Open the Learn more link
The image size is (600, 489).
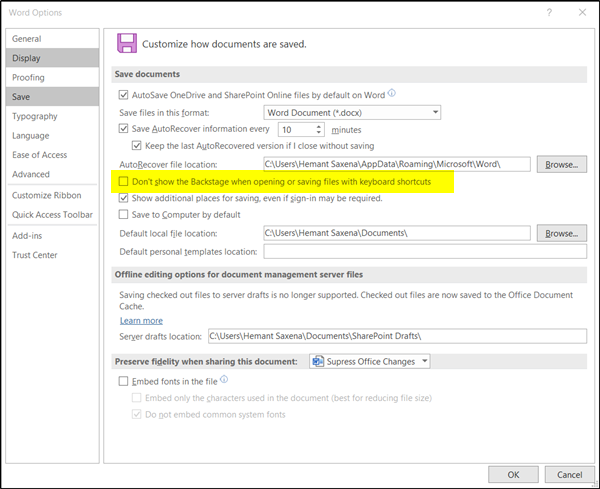[141, 320]
